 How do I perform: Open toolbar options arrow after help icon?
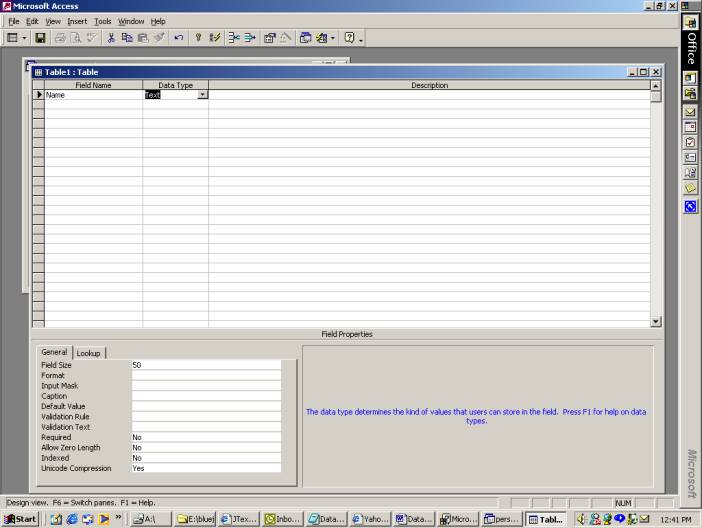point(361,39)
